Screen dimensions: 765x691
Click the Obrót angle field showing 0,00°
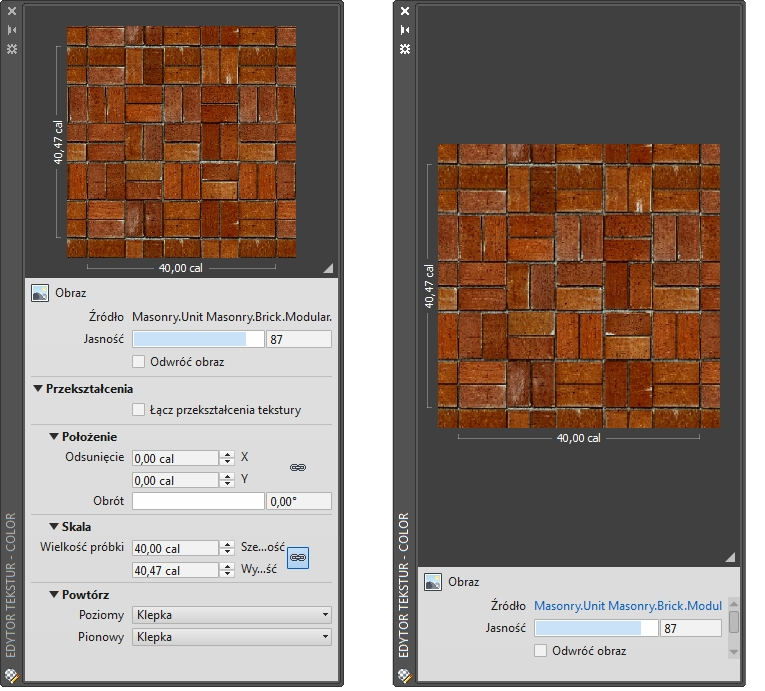tap(297, 502)
